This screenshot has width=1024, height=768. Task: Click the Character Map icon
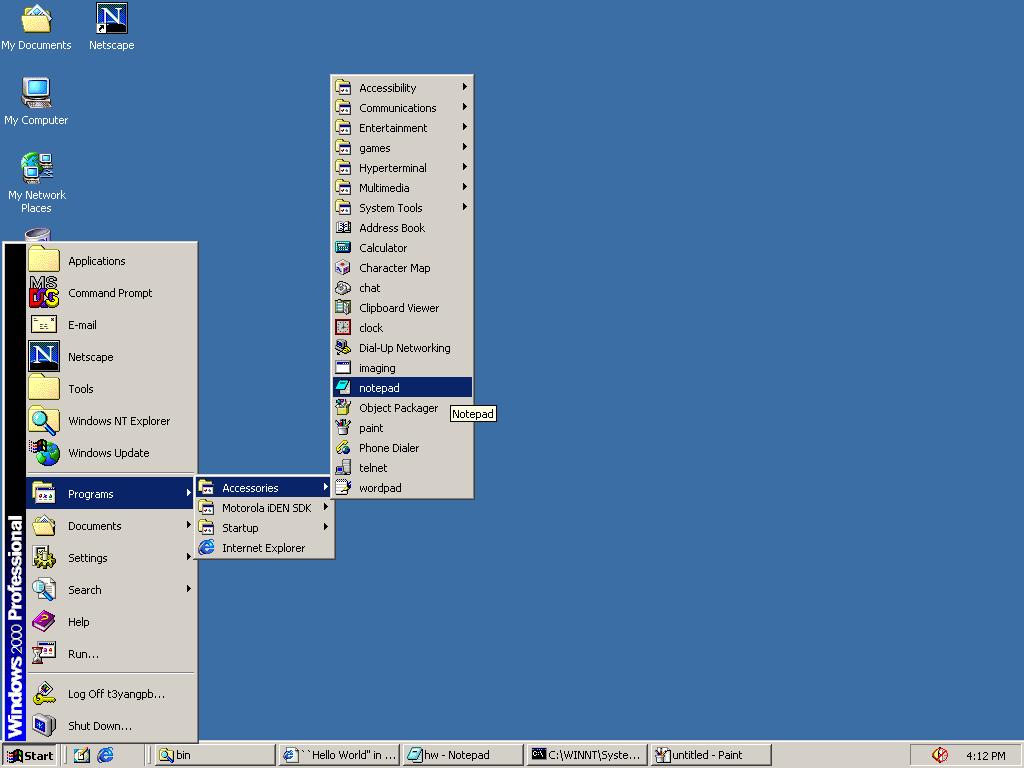343,268
